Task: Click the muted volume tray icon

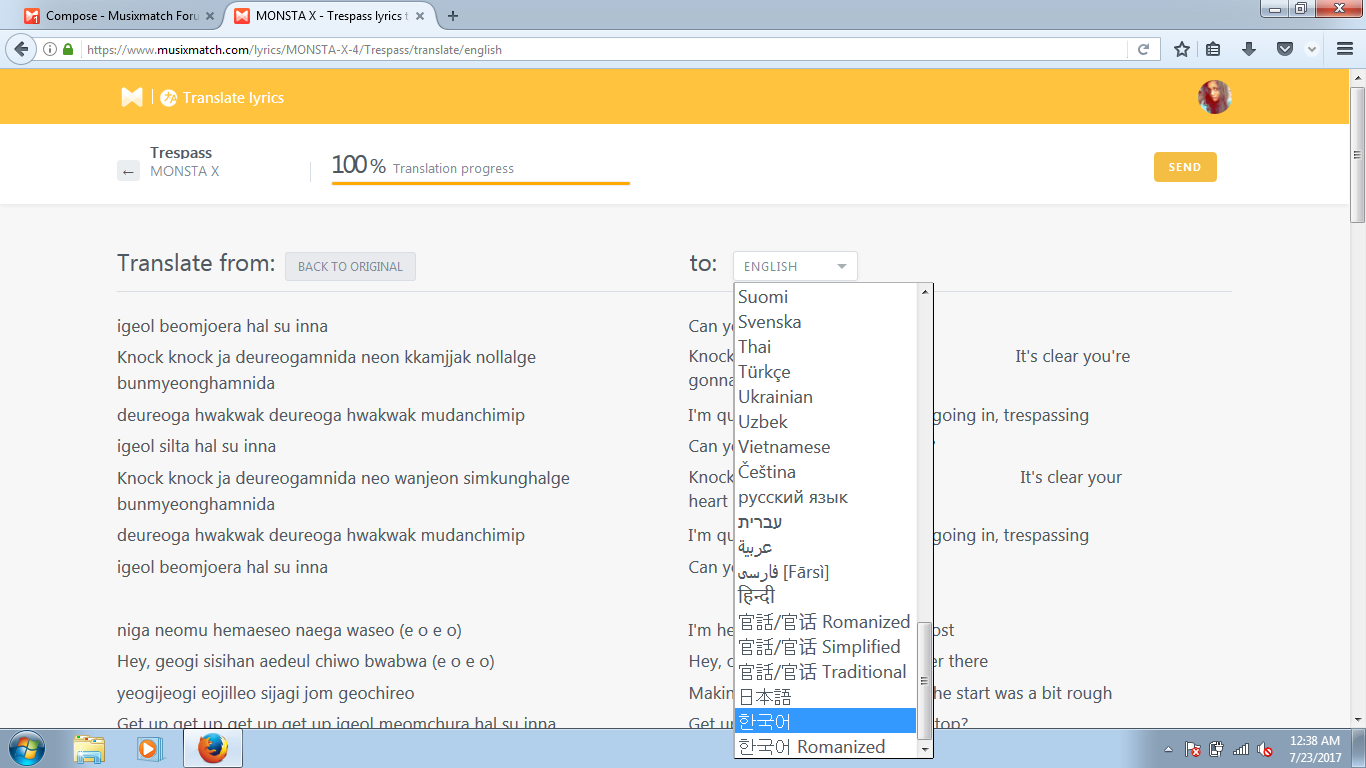Action: coord(1265,749)
